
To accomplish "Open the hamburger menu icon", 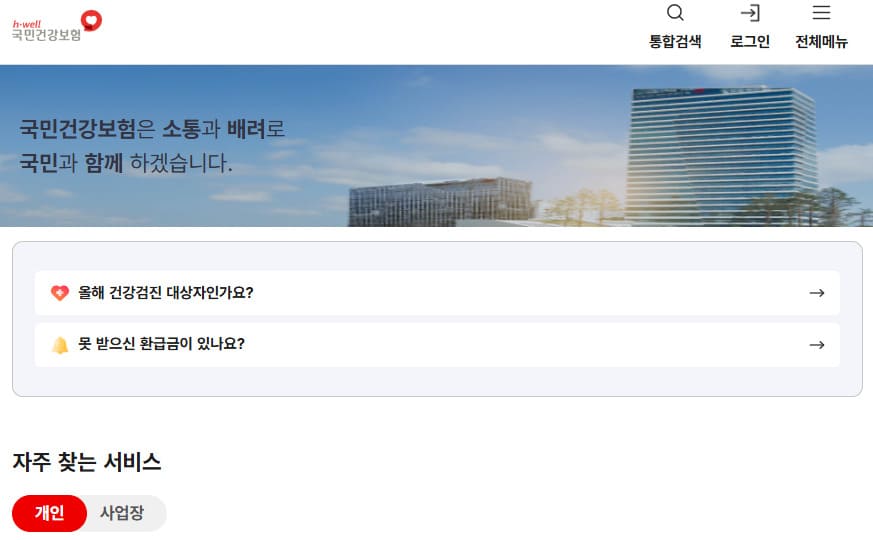I will 821,13.
